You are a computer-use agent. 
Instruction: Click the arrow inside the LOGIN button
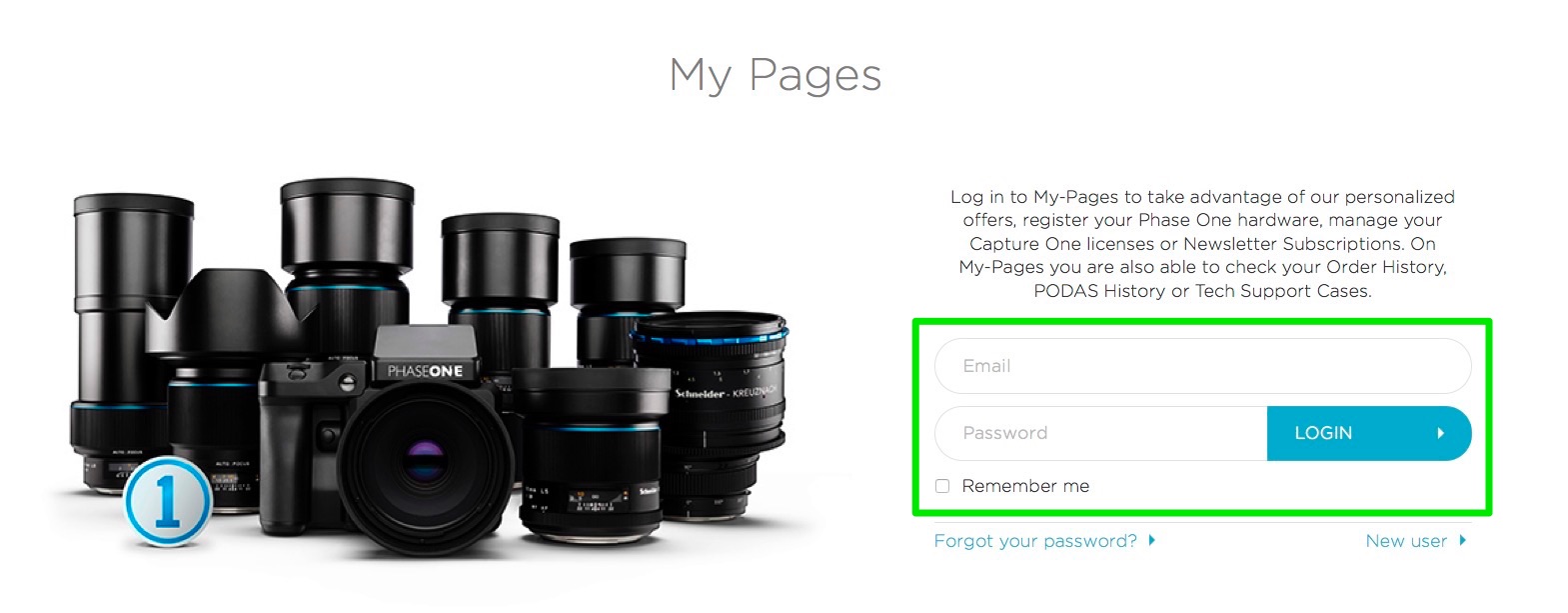click(1440, 433)
